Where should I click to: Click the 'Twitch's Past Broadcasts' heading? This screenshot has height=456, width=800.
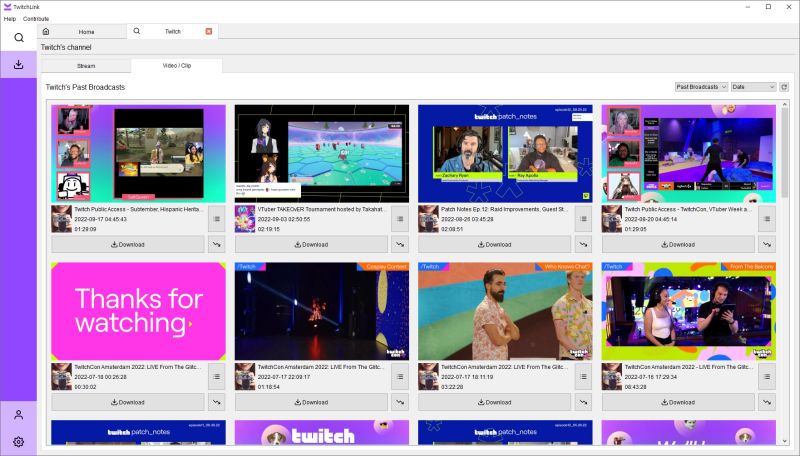85,87
